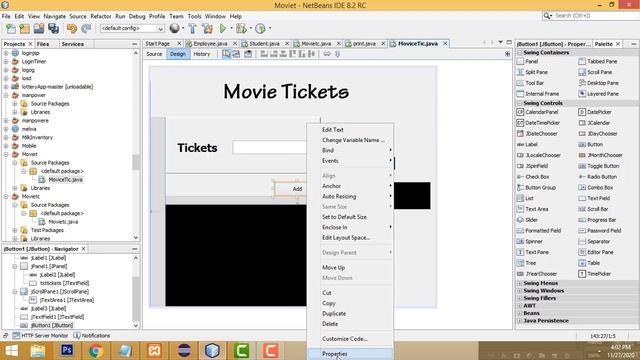Pick the Table component in Palette
This screenshot has height=360, width=640.
[589, 263]
